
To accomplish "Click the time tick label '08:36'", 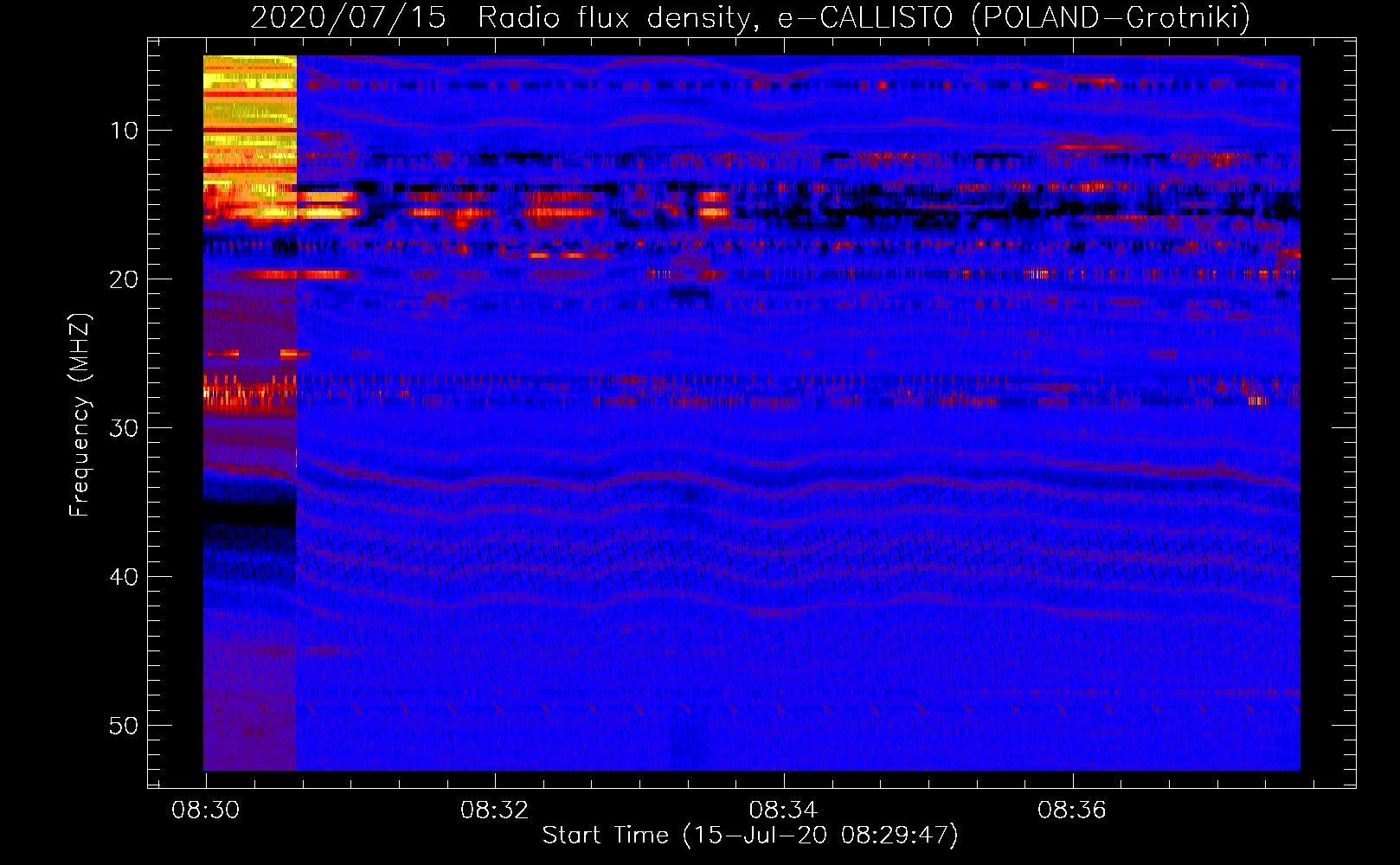I will pyautogui.click(x=1073, y=811).
